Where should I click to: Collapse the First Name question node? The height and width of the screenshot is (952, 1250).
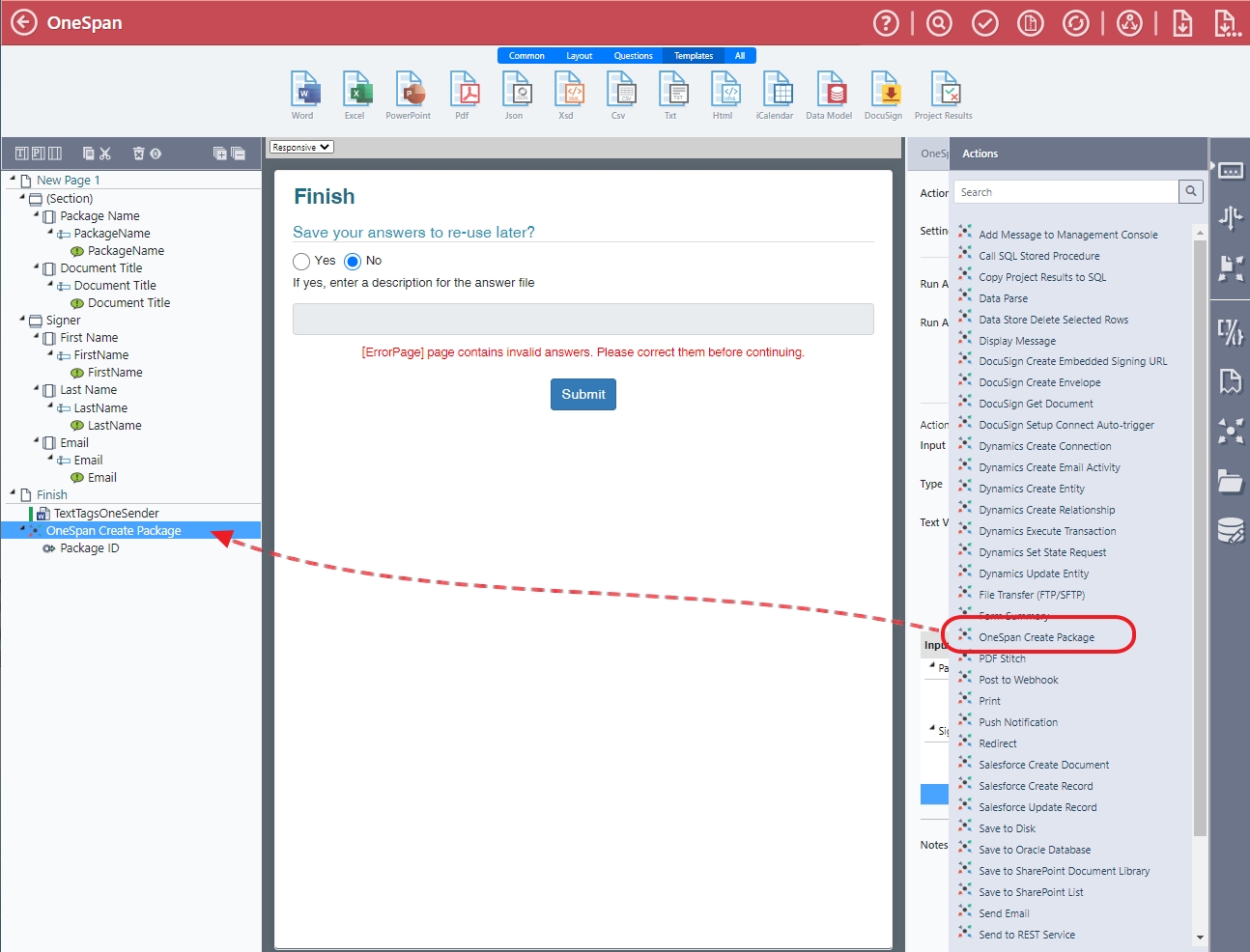(x=37, y=336)
